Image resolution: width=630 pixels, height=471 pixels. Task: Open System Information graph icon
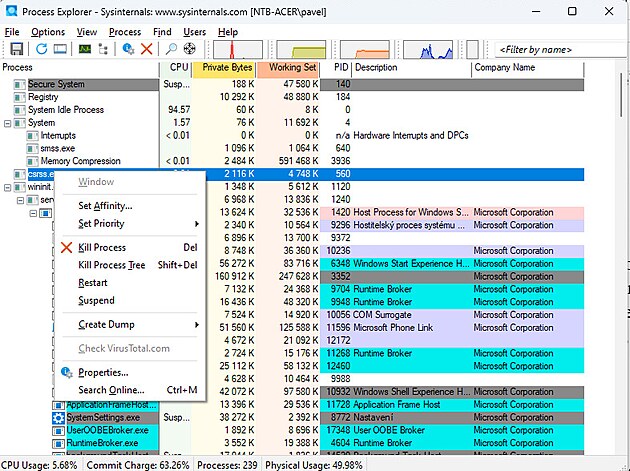pos(85,49)
